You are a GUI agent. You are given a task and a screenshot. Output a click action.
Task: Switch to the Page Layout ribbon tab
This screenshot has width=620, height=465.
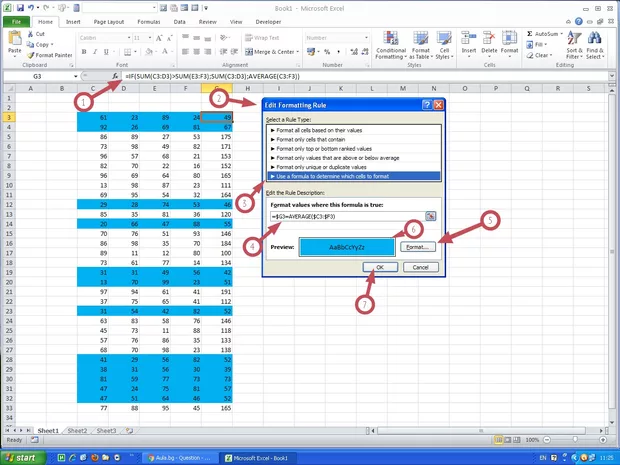109,22
